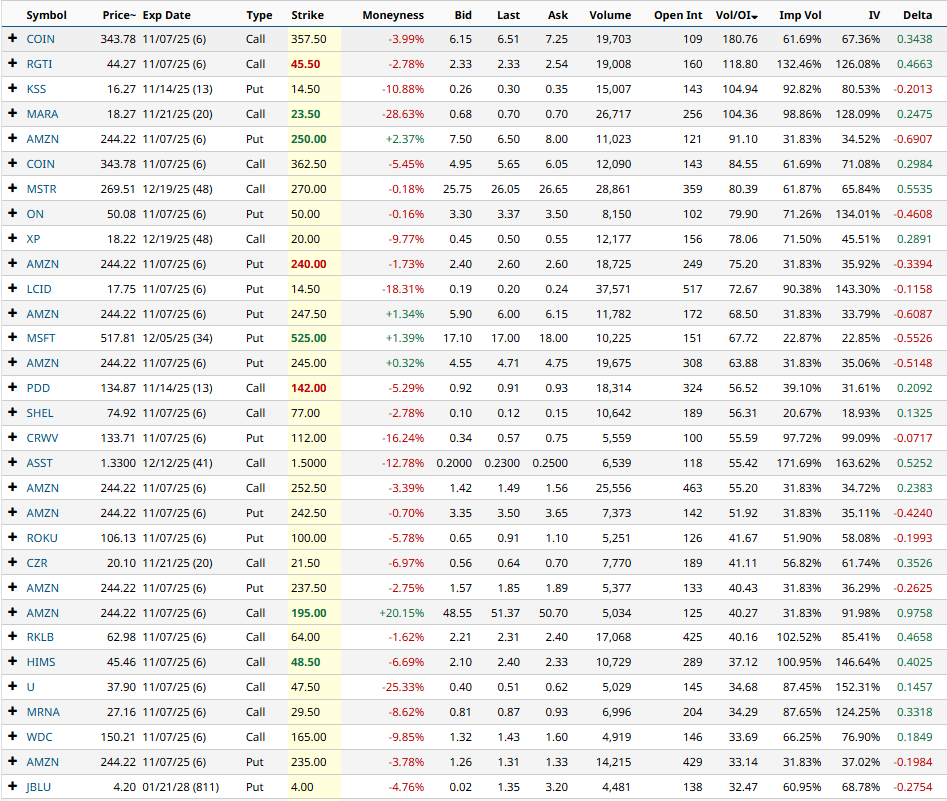This screenshot has height=801, width=947.
Task: Click plus icon beside symbol U
Action: [12, 686]
